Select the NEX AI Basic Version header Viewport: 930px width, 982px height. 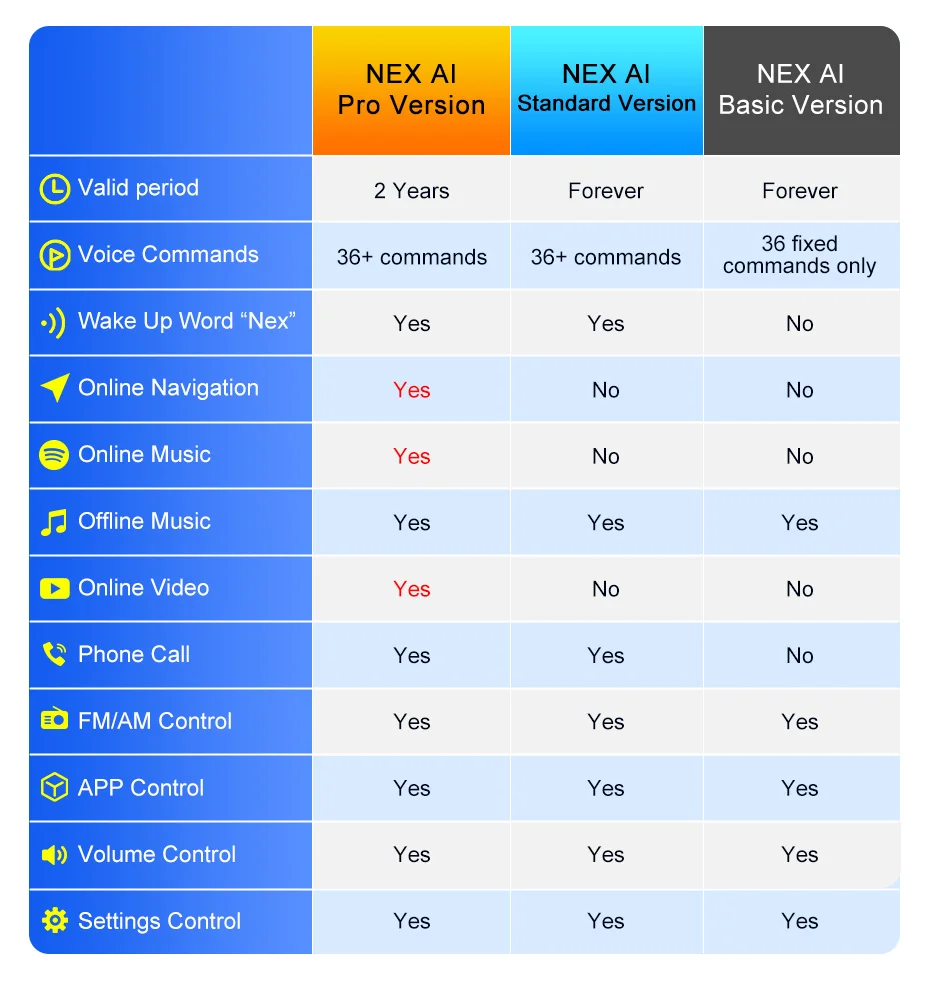(x=801, y=90)
